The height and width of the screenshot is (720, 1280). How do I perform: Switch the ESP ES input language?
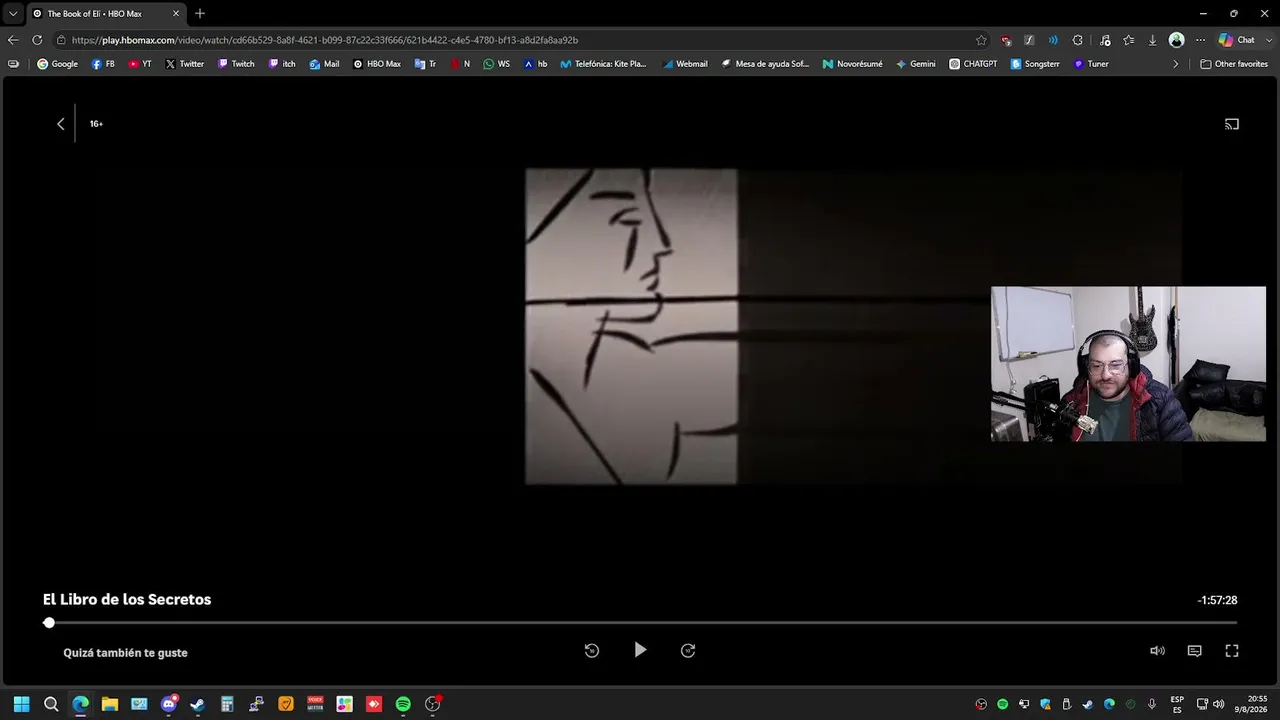1177,704
